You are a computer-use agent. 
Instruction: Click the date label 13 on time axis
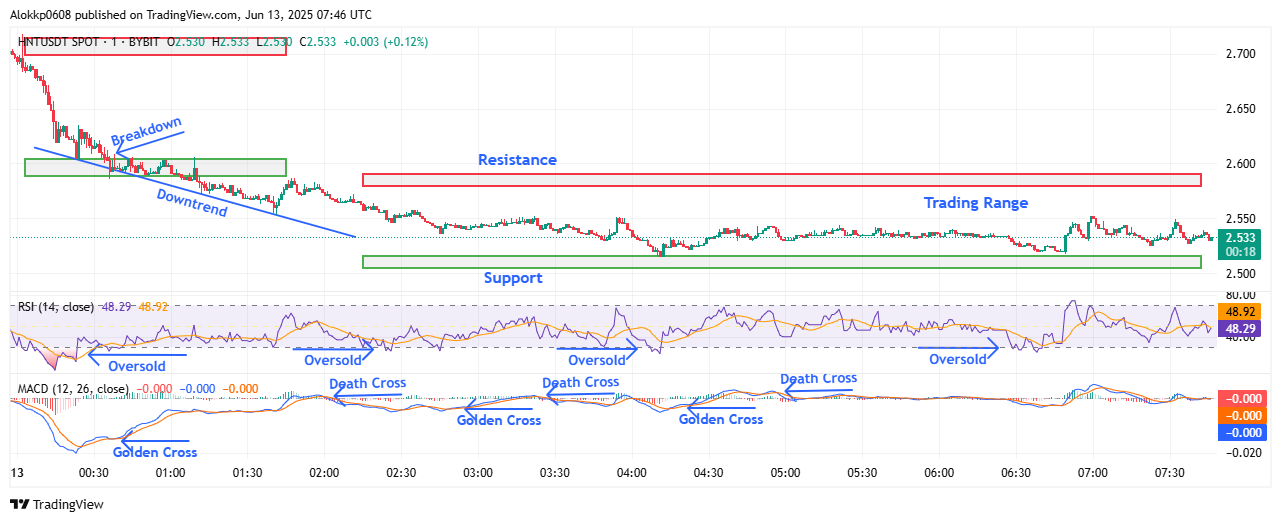[x=16, y=472]
